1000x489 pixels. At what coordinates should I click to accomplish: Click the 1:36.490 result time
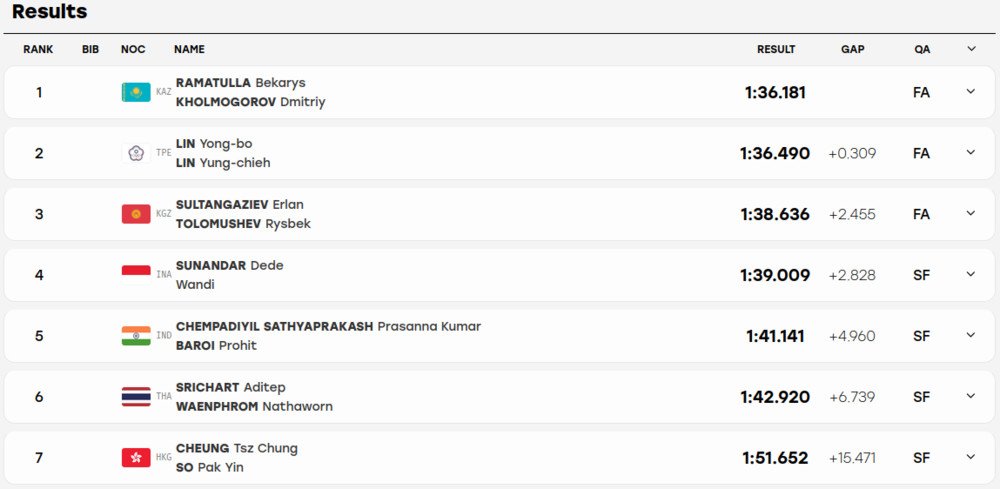point(775,154)
